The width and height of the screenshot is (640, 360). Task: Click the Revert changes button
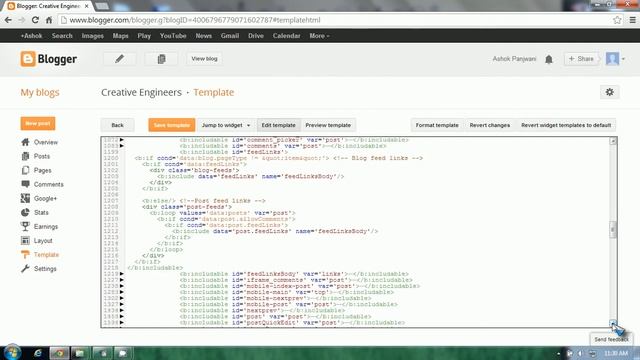coord(490,125)
